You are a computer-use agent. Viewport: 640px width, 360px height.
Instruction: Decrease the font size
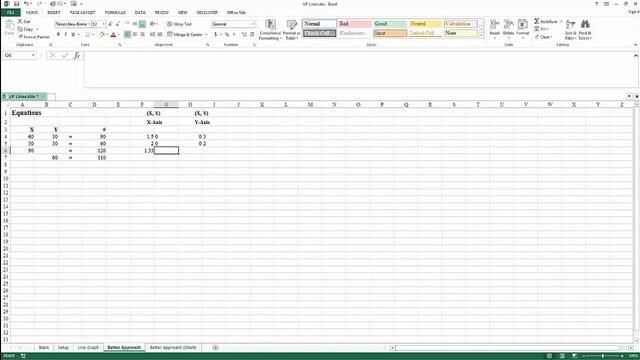[118, 24]
